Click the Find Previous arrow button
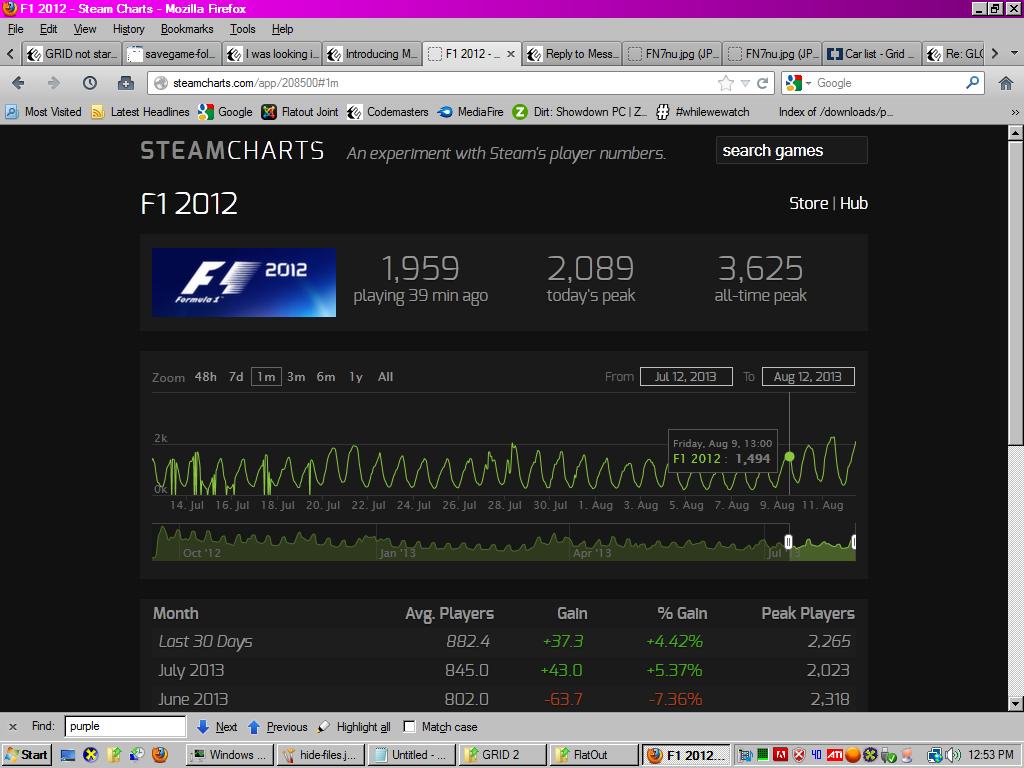 [x=277, y=727]
